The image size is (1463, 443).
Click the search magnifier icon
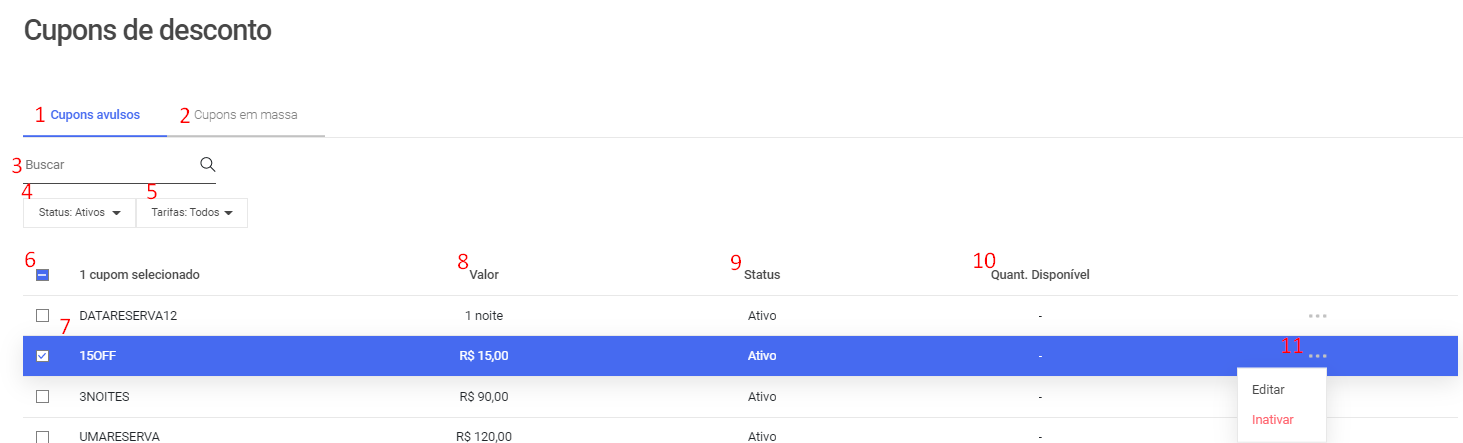(208, 164)
